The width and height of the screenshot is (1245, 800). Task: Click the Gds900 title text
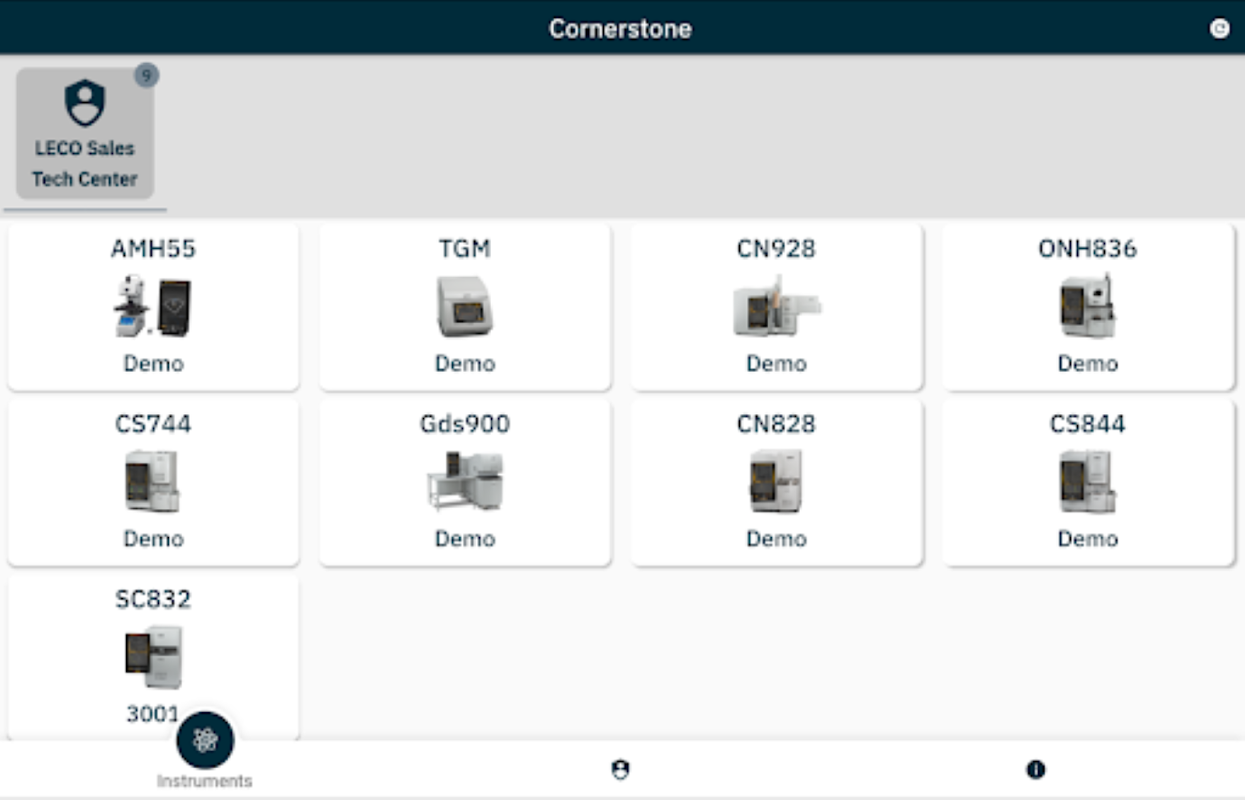click(465, 424)
